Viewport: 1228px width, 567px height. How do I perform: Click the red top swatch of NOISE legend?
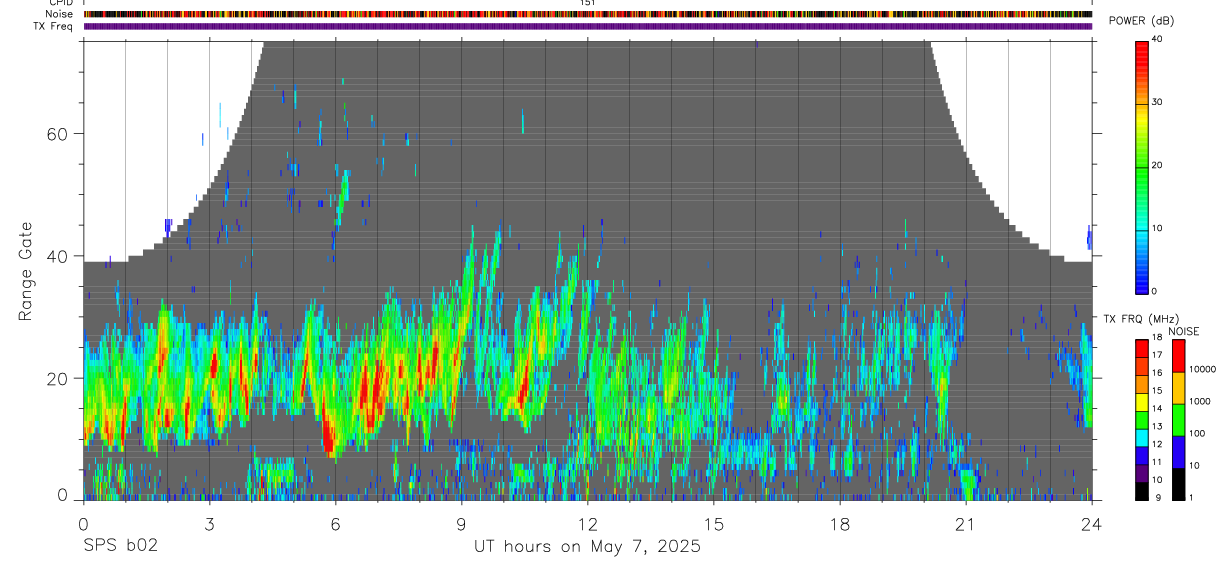[x=1179, y=356]
